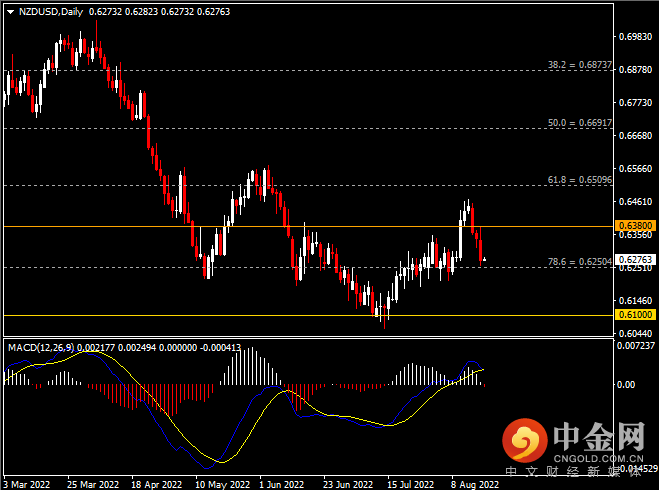This screenshot has height=490, width=659.
Task: Click the 0.64610 price scale value
Action: (635, 201)
